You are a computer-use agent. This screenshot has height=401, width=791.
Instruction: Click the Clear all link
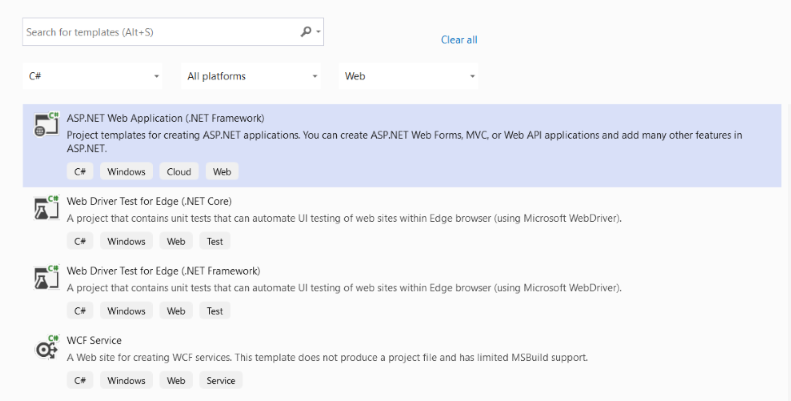[x=459, y=40]
